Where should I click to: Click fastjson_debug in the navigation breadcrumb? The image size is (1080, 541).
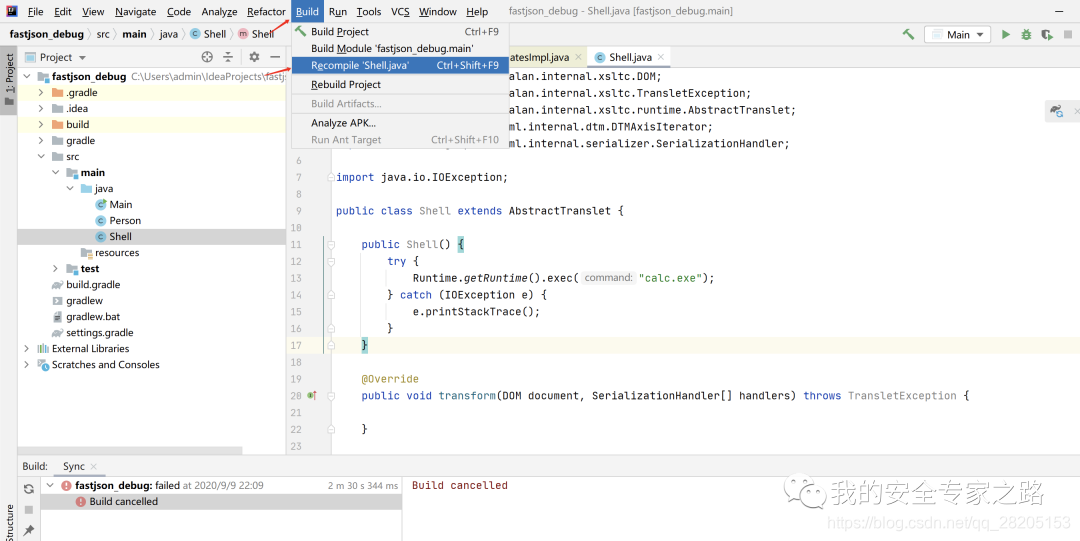pos(47,34)
